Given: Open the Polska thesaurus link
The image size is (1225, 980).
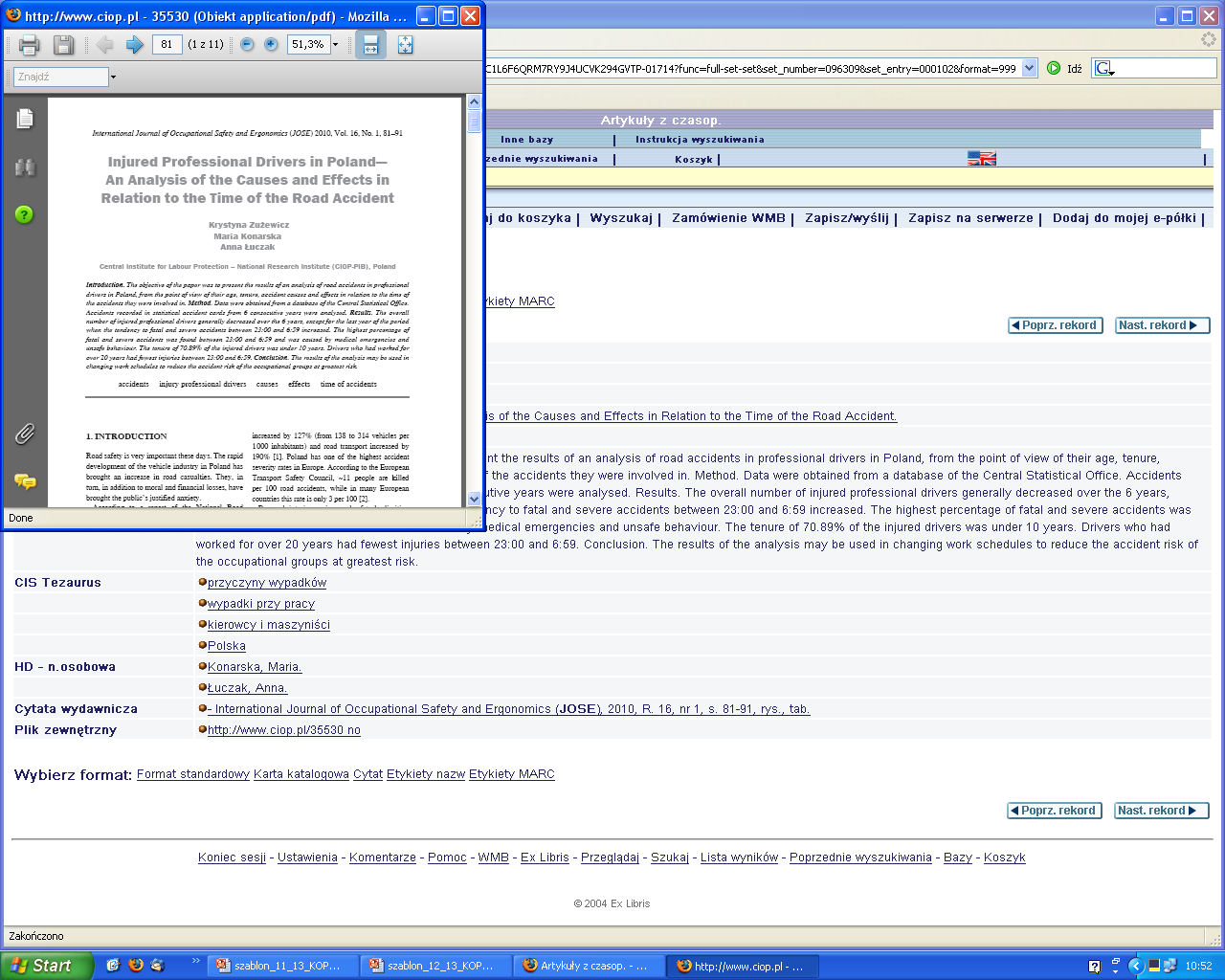Looking at the screenshot, I should pyautogui.click(x=227, y=646).
